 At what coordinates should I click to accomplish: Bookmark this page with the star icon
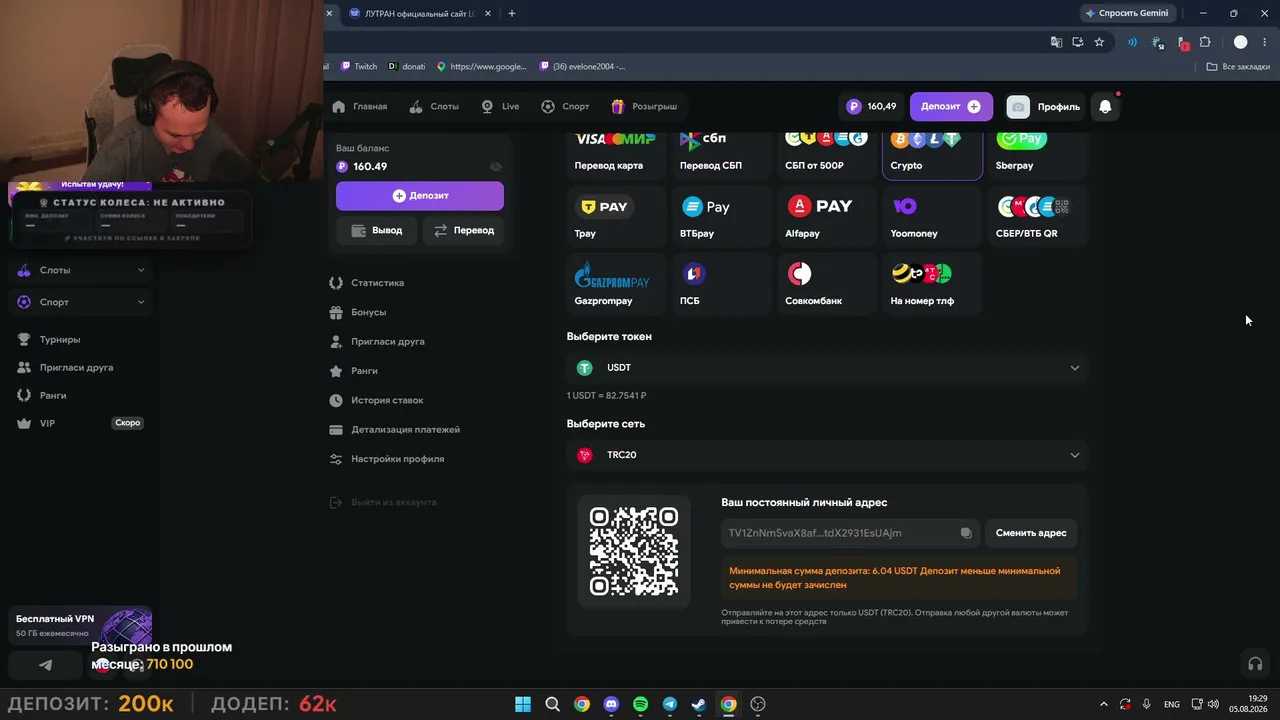point(1099,42)
